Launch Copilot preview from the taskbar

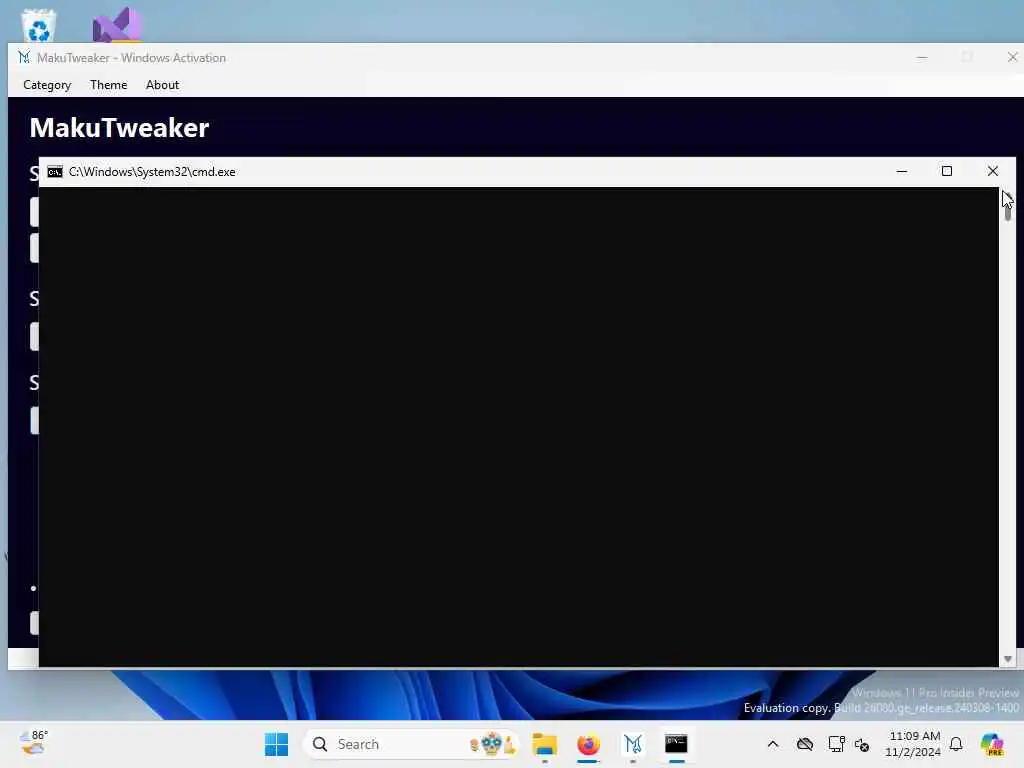pyautogui.click(x=992, y=744)
